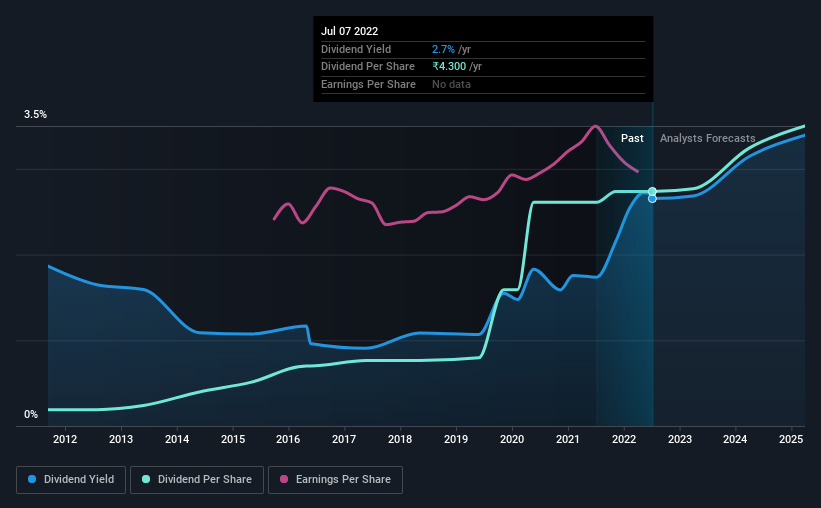Click the 2015 x-axis label
The width and height of the screenshot is (821, 508).
[233, 439]
